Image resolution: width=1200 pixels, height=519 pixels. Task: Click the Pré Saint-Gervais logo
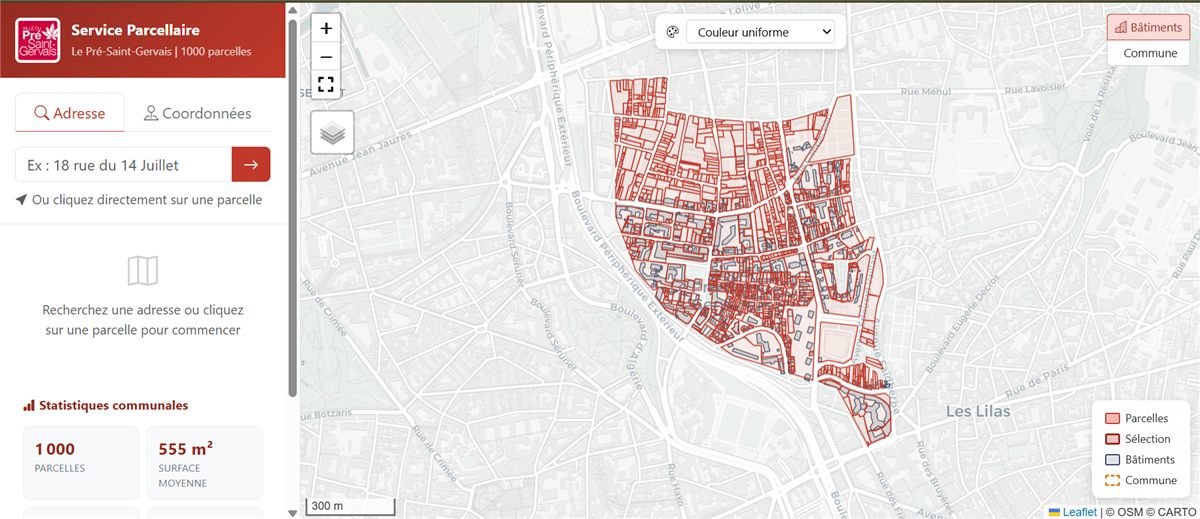click(37, 40)
